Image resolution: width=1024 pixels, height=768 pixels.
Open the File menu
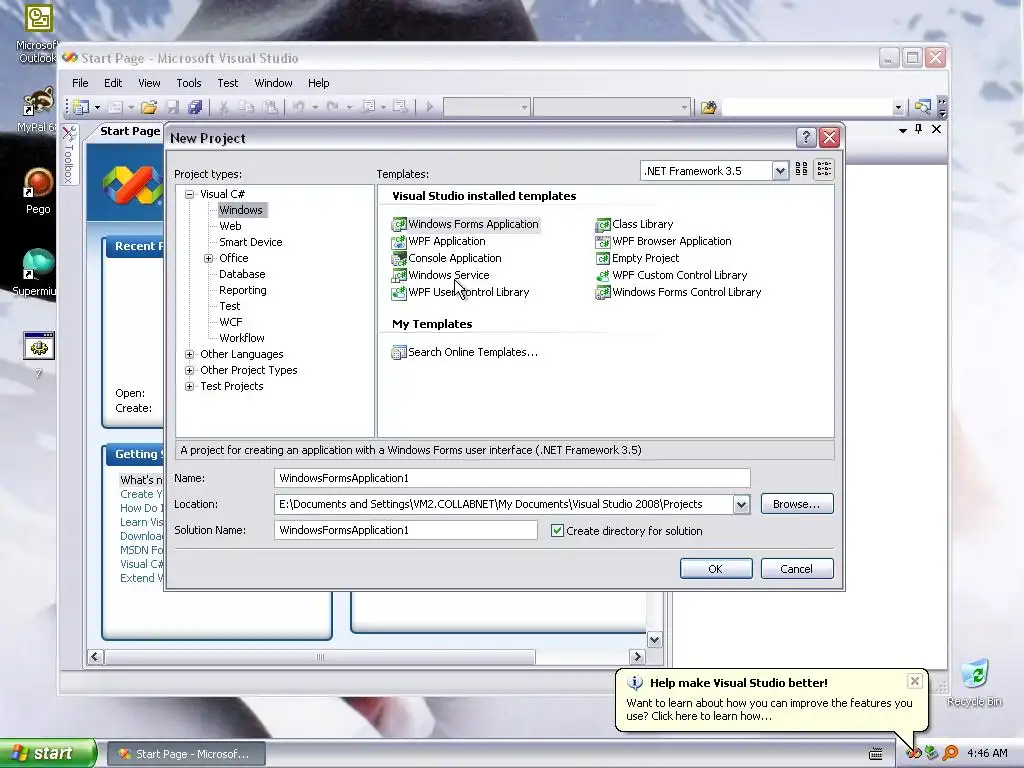[80, 83]
